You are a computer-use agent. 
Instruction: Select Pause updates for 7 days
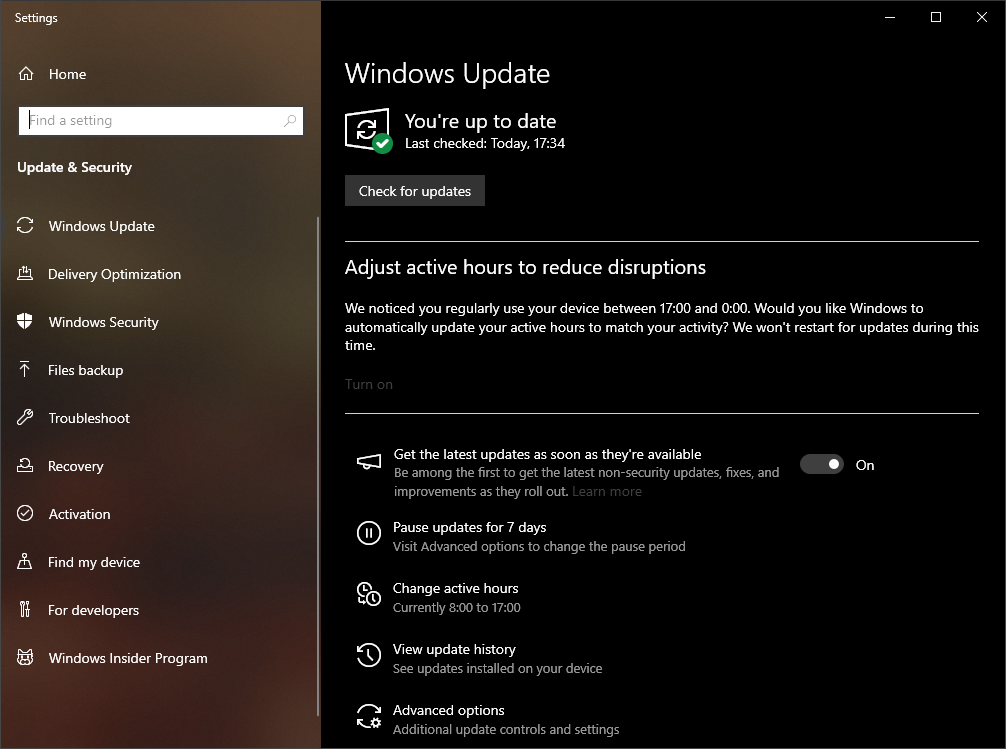[x=470, y=528]
